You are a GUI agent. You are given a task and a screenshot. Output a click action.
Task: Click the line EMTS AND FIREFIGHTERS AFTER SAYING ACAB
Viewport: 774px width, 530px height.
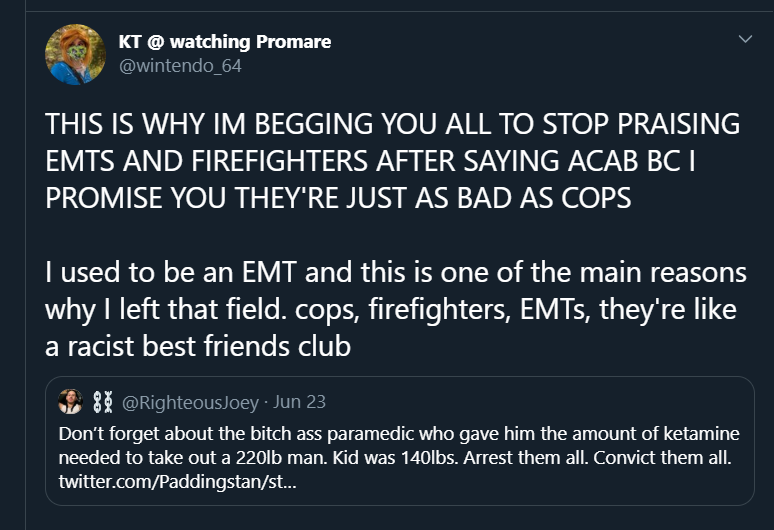370,160
